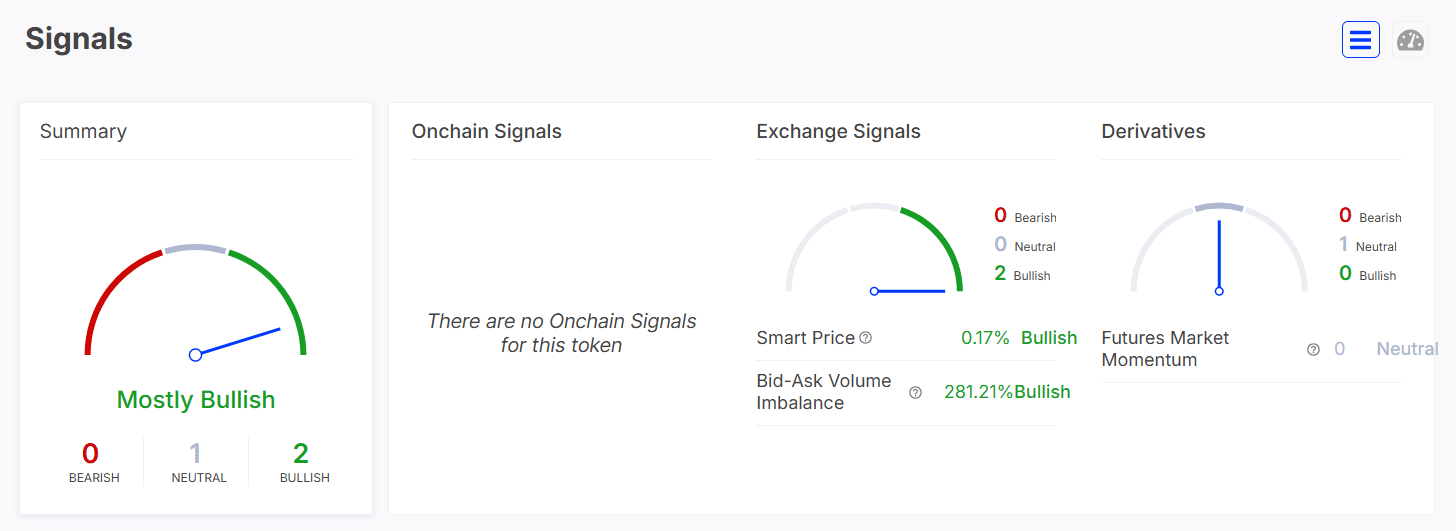Select Futures Market Momentum row
This screenshot has width=1456, height=531.
point(1250,349)
